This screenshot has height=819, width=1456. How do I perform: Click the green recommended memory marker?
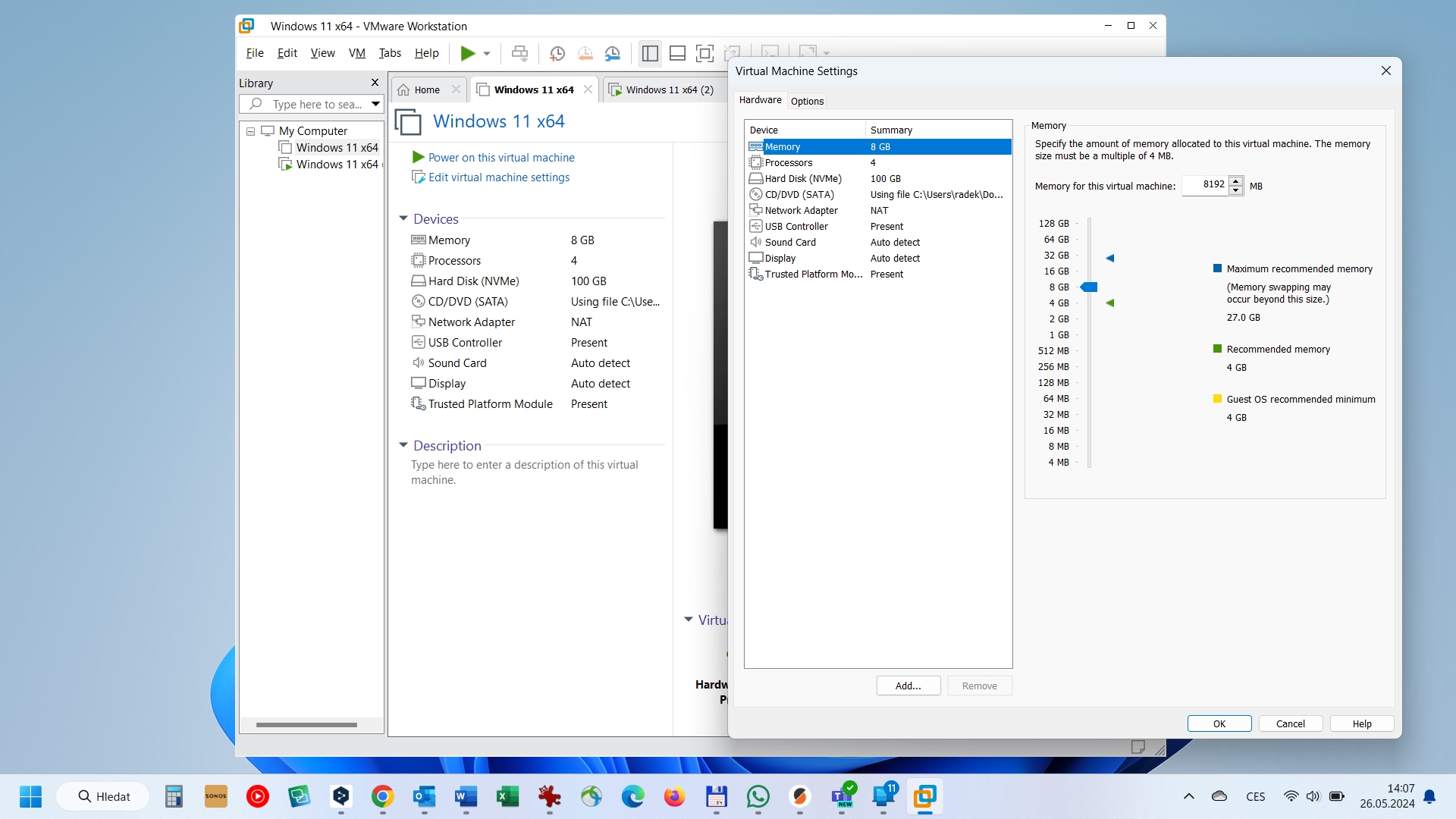pos(1110,303)
